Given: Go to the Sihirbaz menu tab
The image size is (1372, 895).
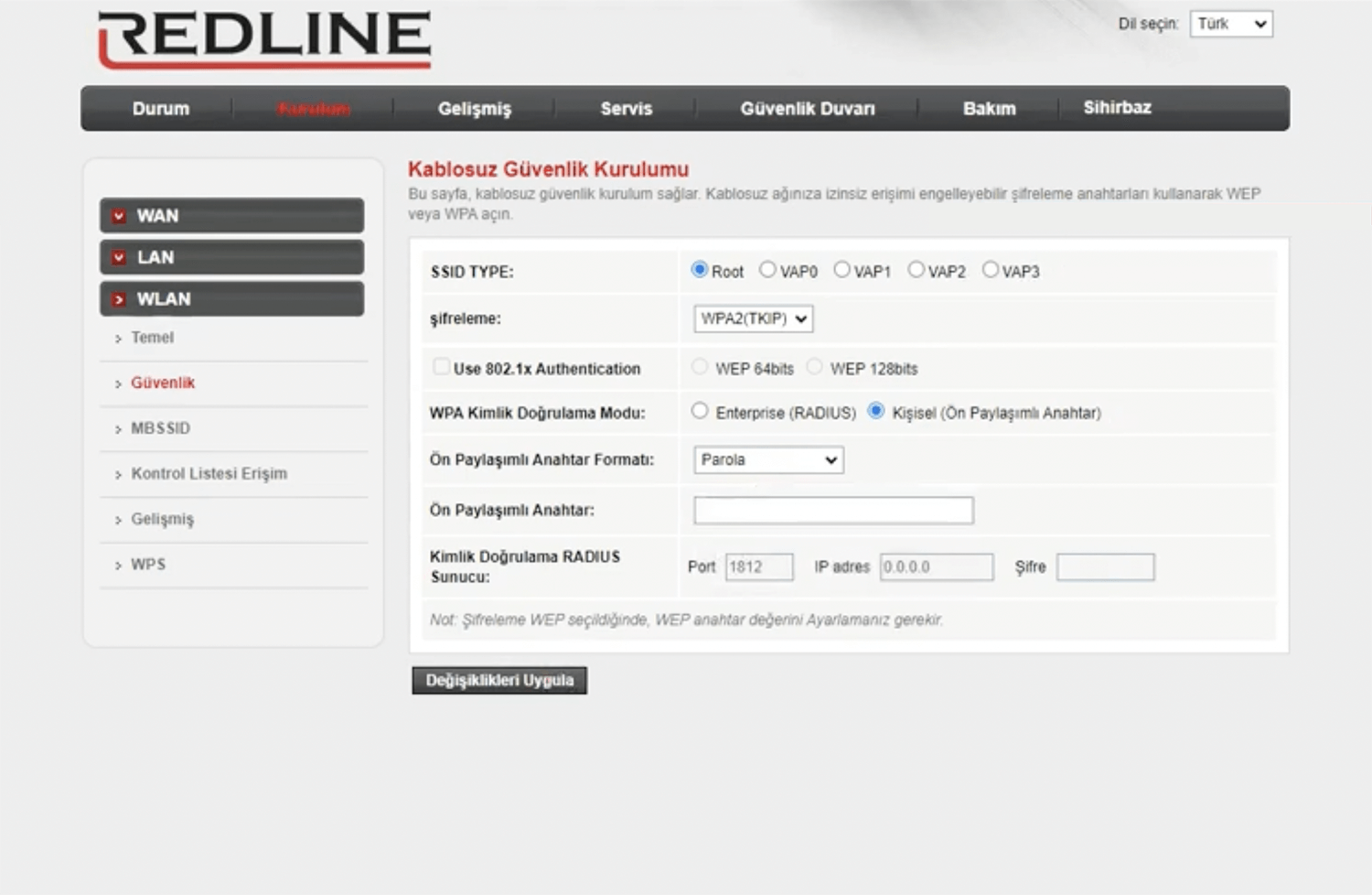Looking at the screenshot, I should [1117, 108].
